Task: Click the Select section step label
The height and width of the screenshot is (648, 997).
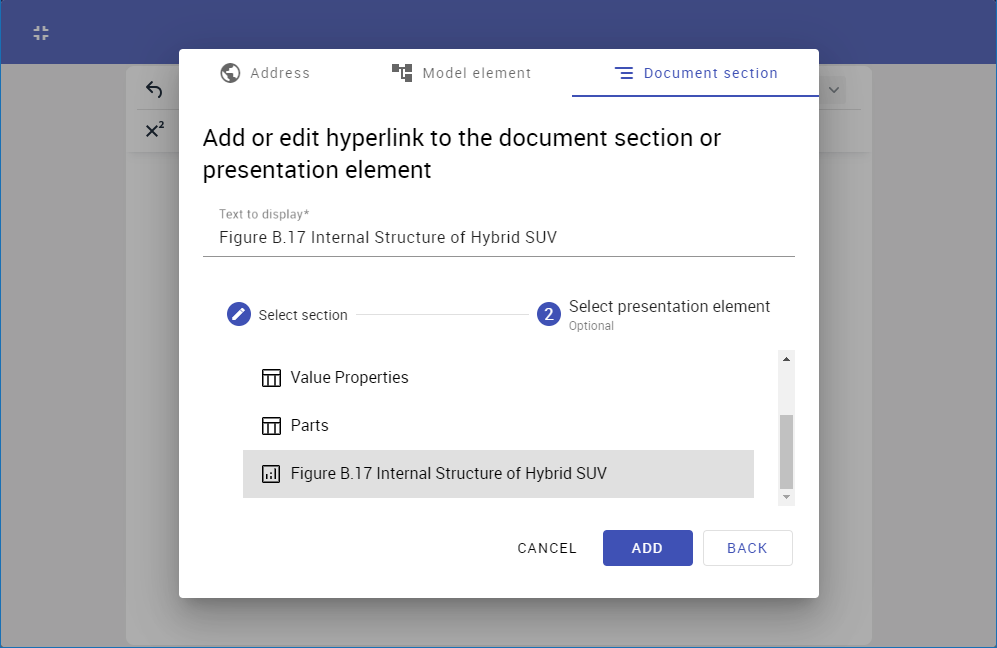Action: 303,315
